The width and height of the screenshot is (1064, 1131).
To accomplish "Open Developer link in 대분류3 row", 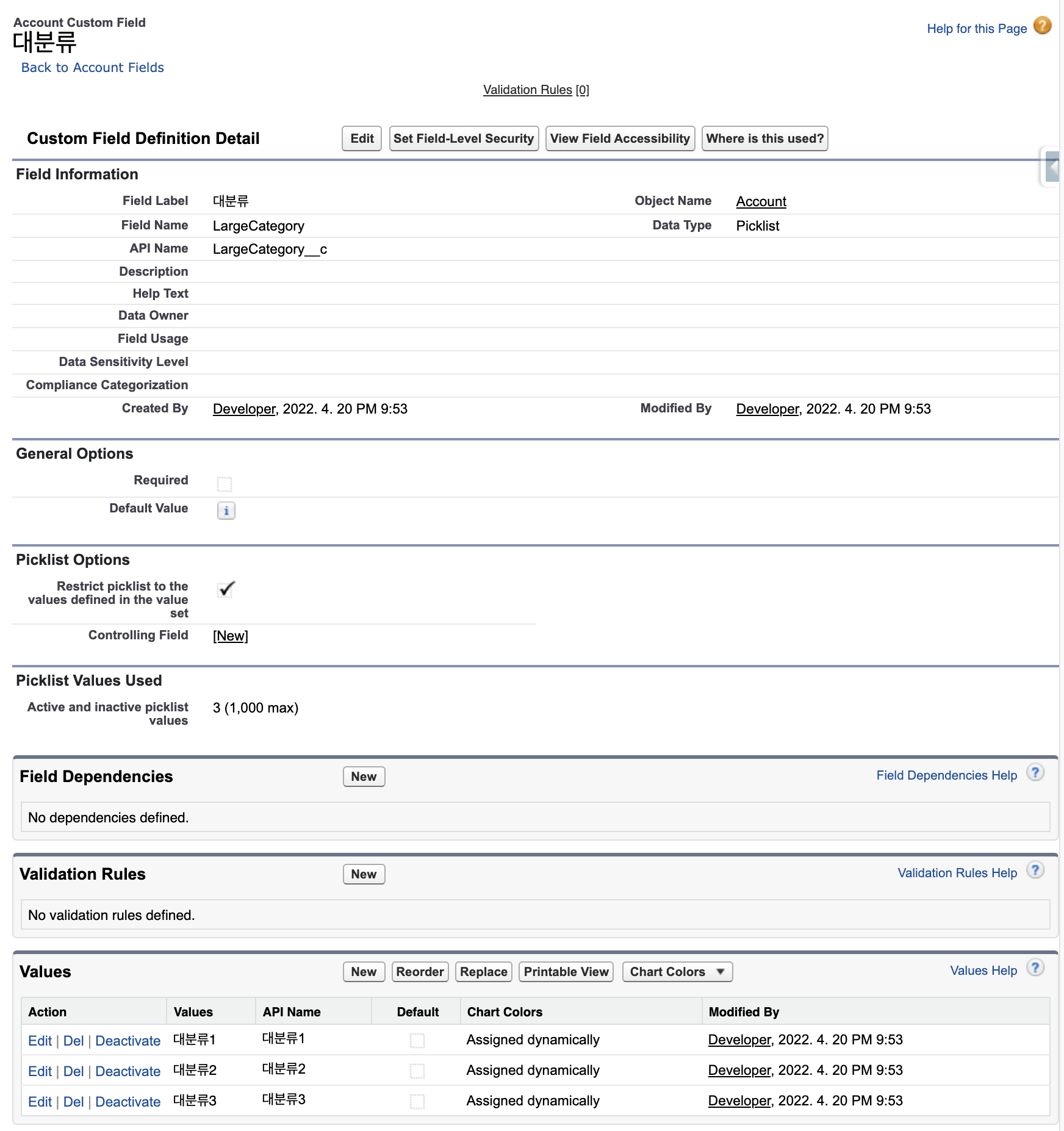I will point(739,1100).
